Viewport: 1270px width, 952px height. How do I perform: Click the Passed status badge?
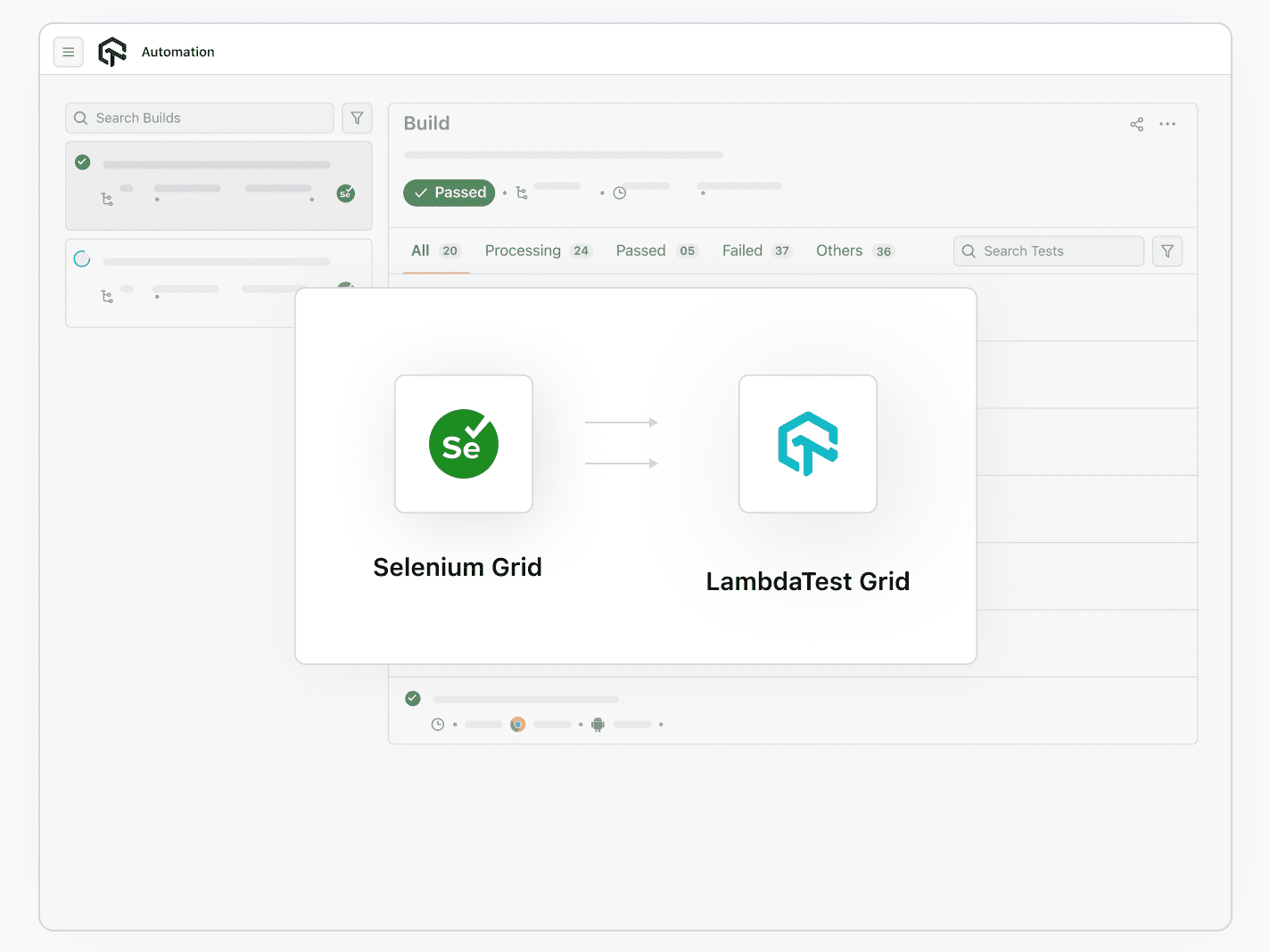[x=449, y=193]
